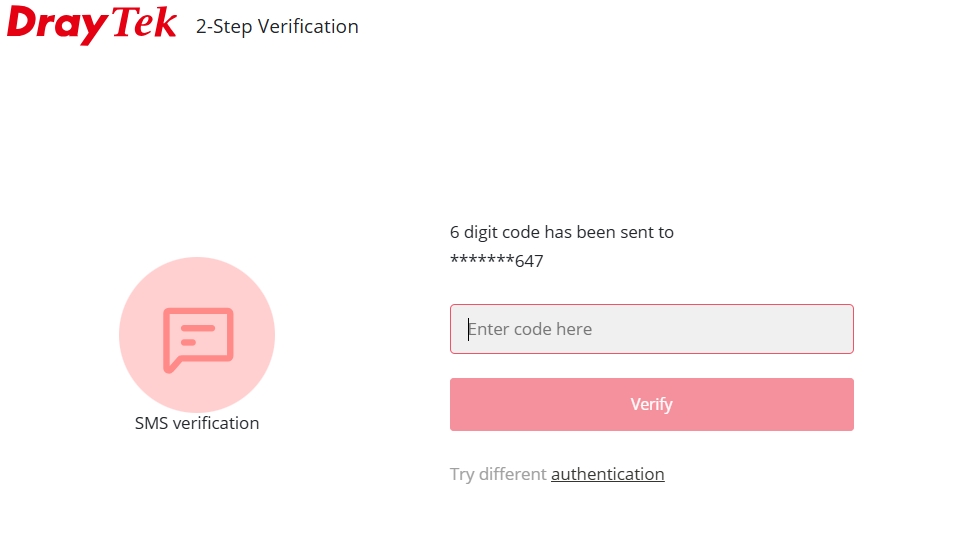Click the speech bubble tail of SMS icon
Screen dimensions: 958x533
point(172,366)
